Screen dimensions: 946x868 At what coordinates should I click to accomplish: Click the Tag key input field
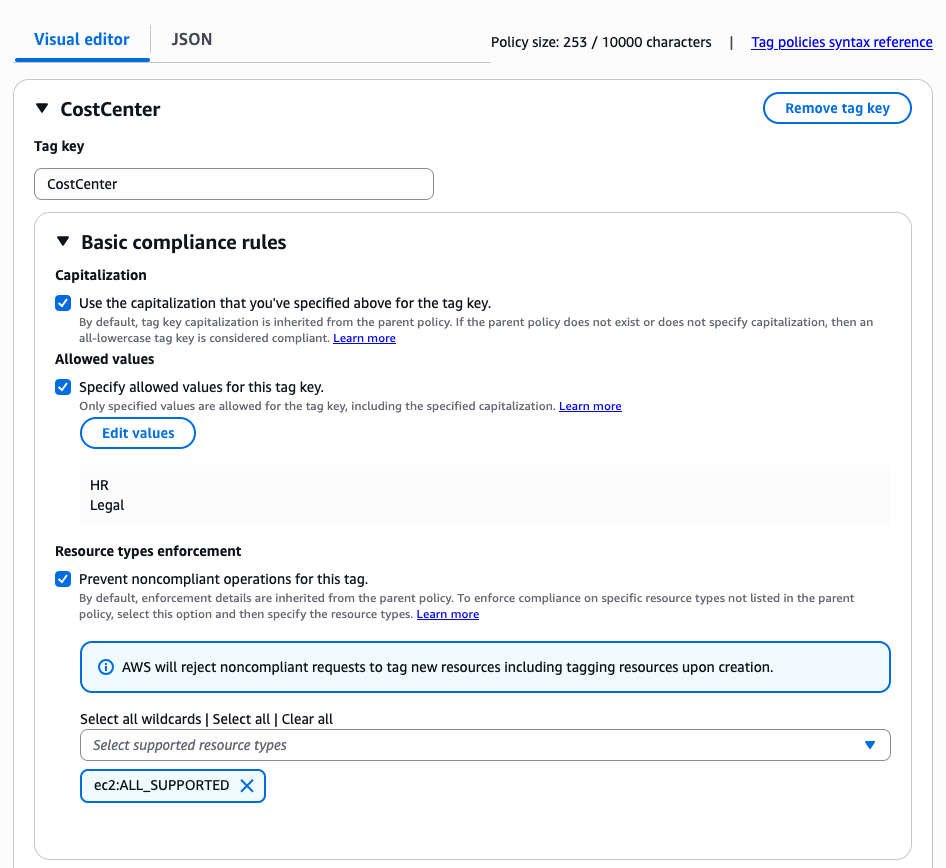[233, 184]
